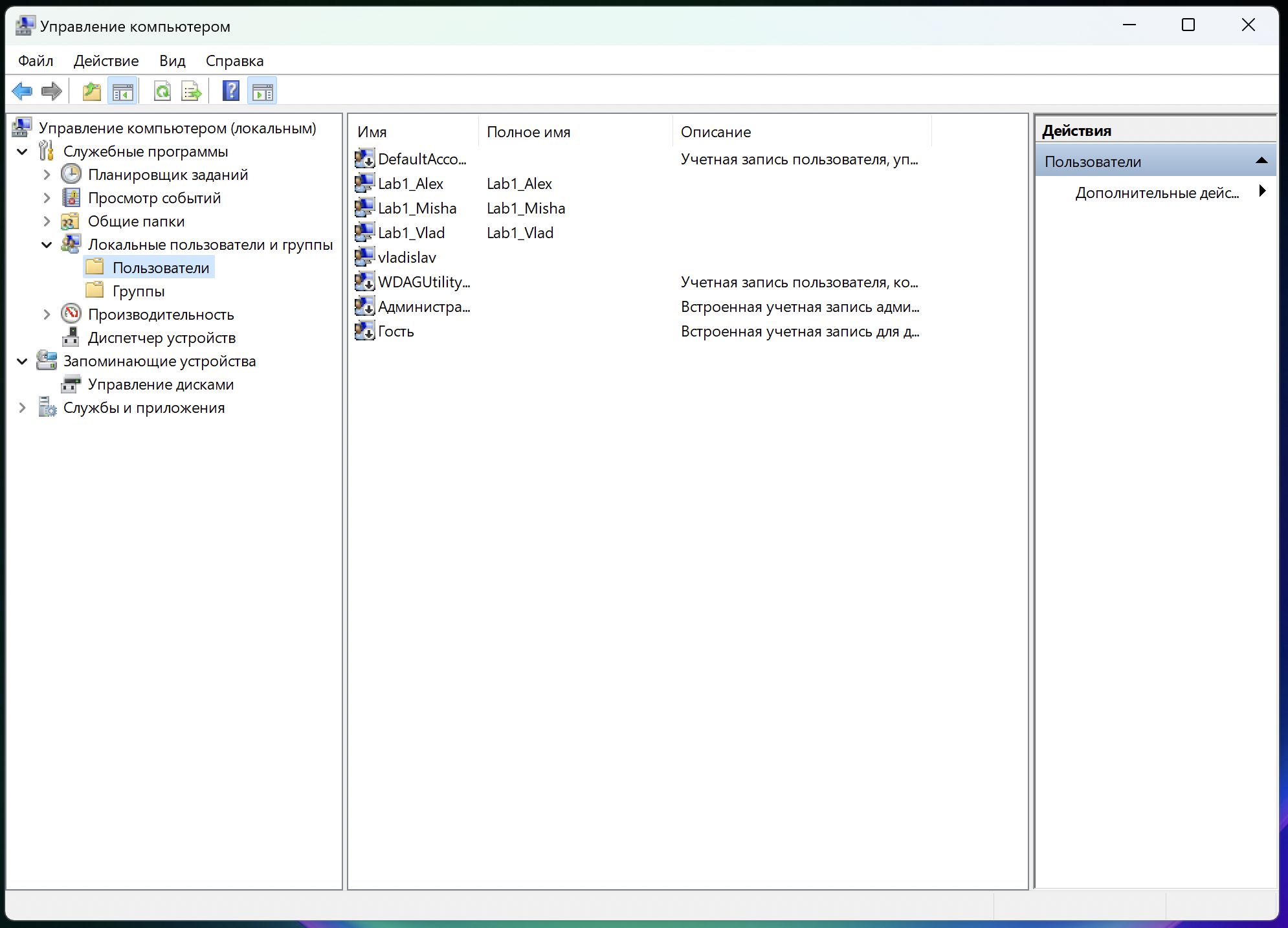Collapse the Пользователи actions section arrow
This screenshot has width=1288, height=928.
(x=1261, y=161)
